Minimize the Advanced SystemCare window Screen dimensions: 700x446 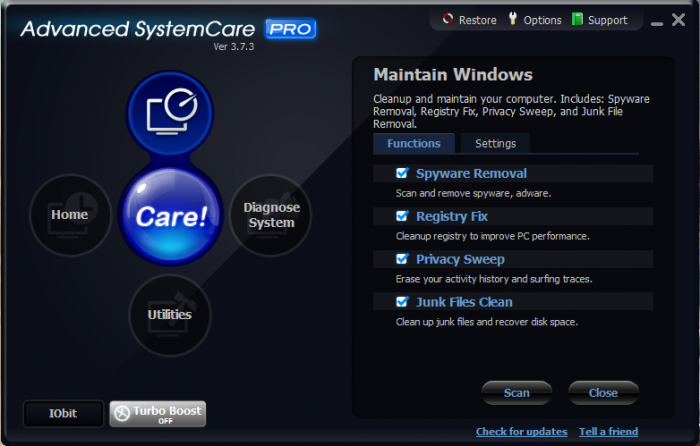pos(657,23)
